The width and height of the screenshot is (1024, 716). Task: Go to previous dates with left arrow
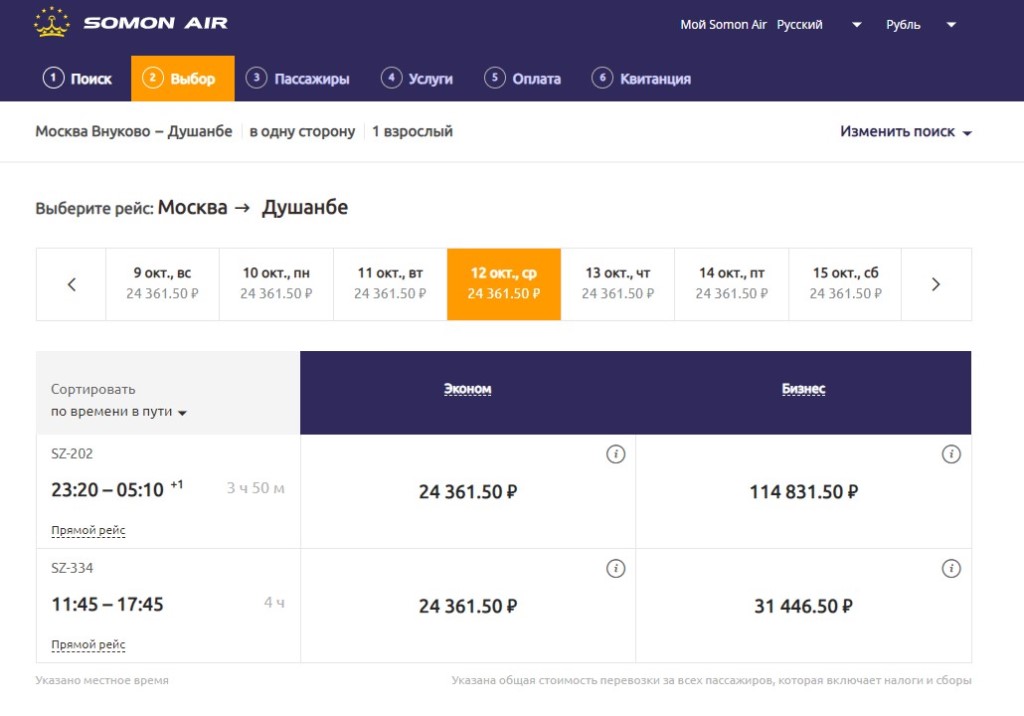point(71,284)
